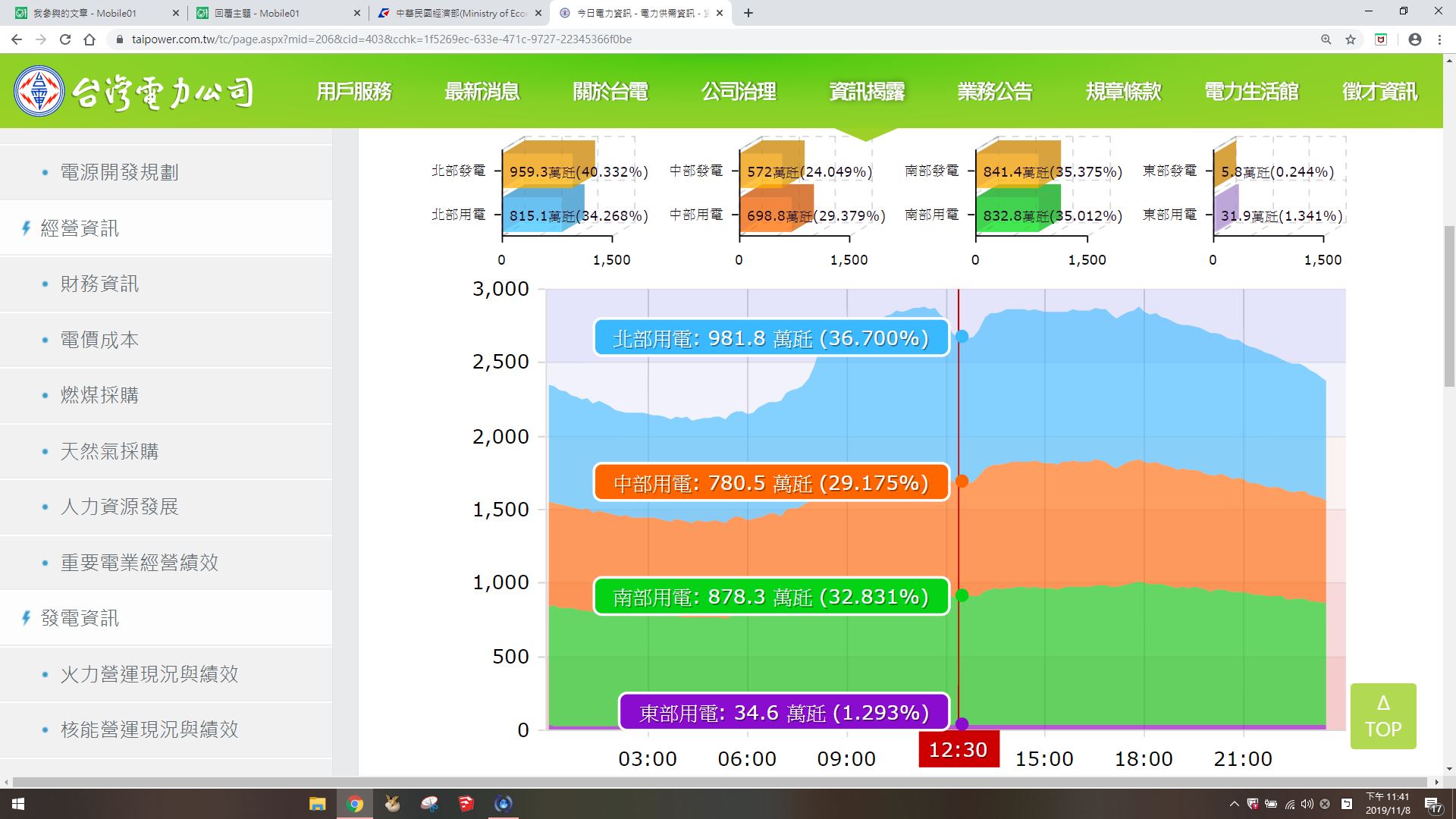Open 最新消息 navigation menu
The image size is (1456, 819).
click(x=482, y=92)
